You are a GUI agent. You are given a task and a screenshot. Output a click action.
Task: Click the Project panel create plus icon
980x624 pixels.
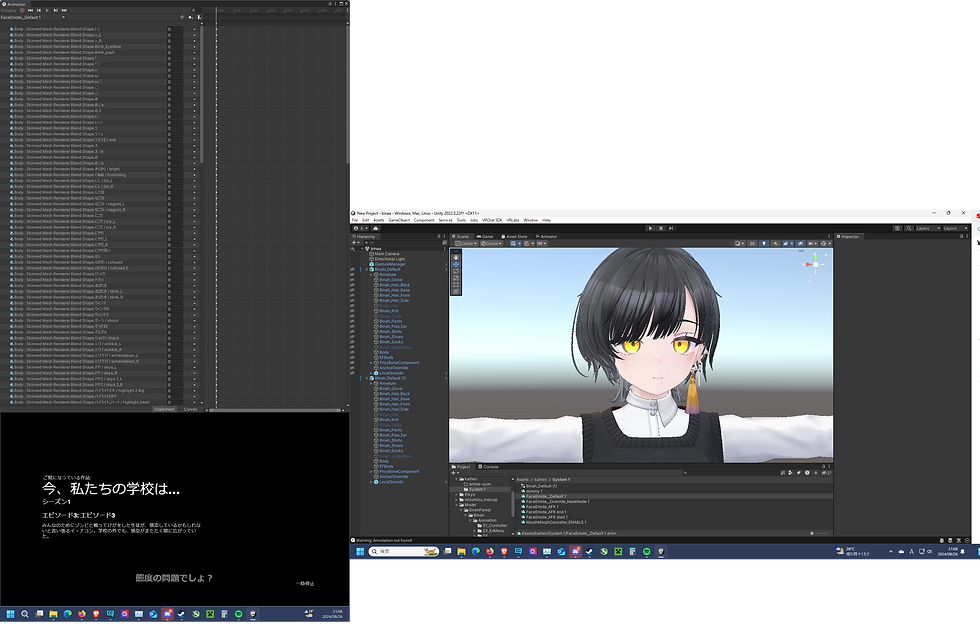tap(453, 473)
